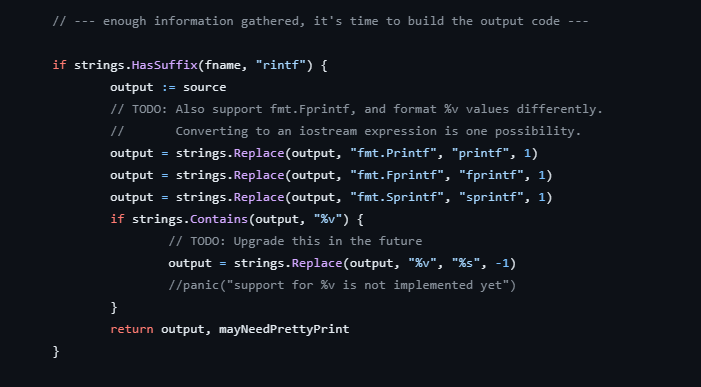Click the "sprintf" replacement string

coord(491,197)
